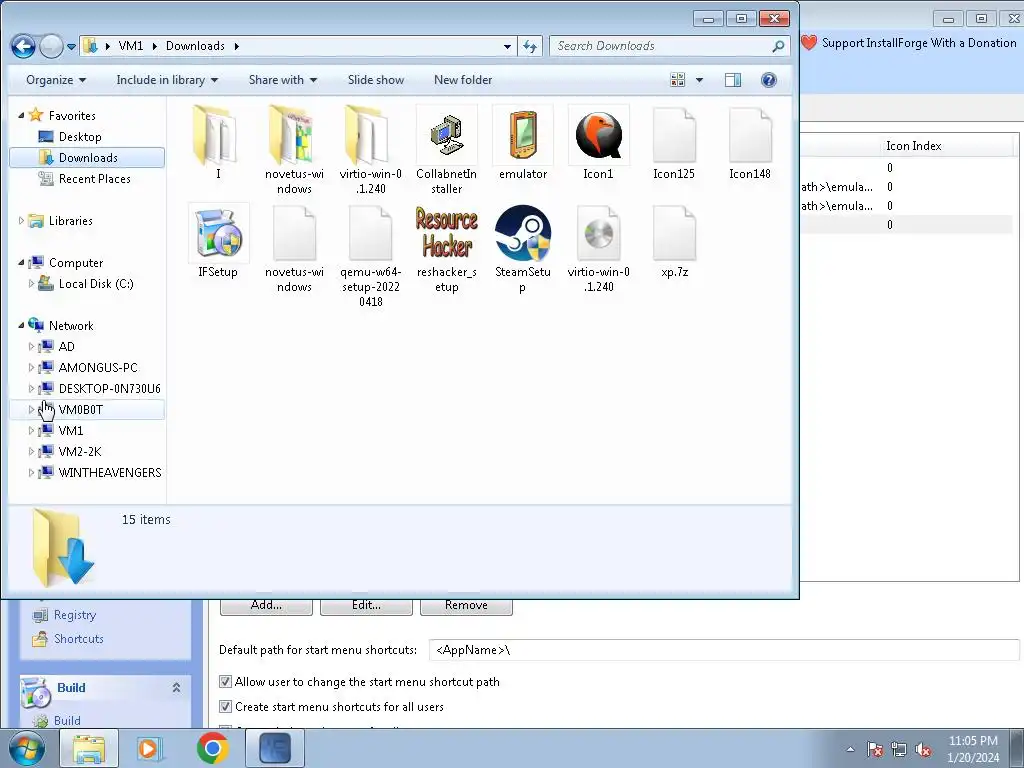This screenshot has height=768, width=1024.
Task: Create a New folder
Action: point(463,80)
